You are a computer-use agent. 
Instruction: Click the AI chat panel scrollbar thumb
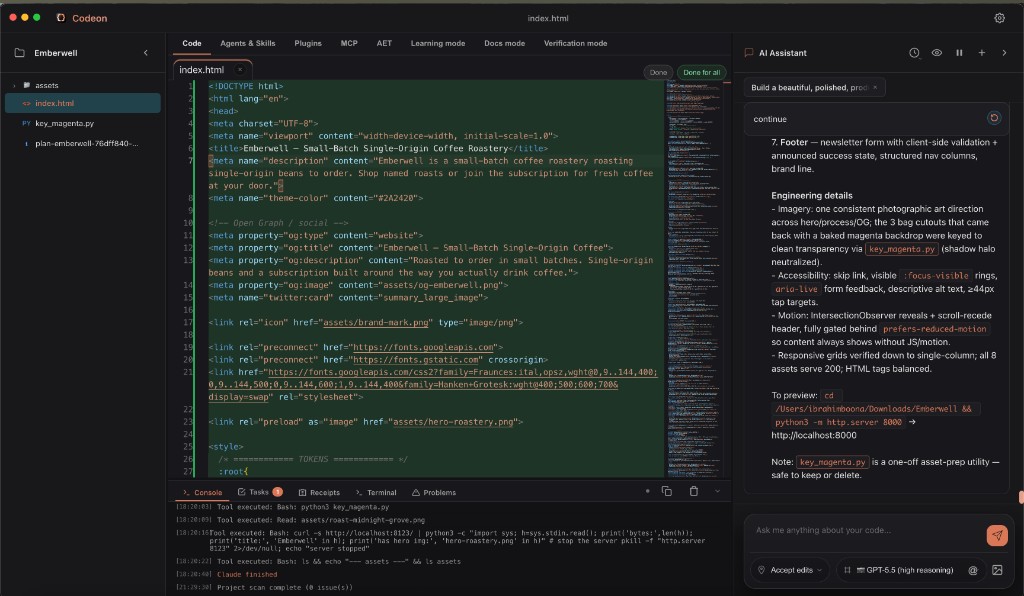point(1021,497)
